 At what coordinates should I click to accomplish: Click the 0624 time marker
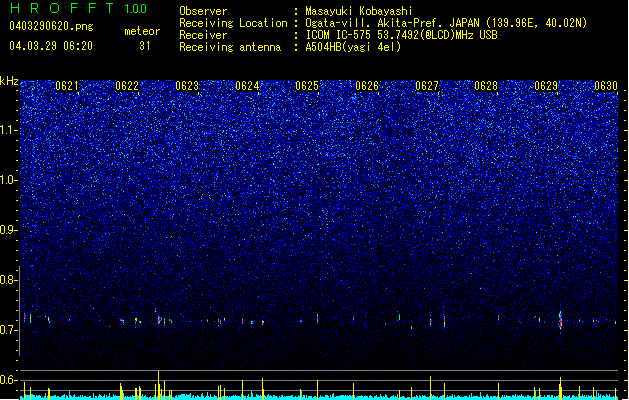click(247, 86)
